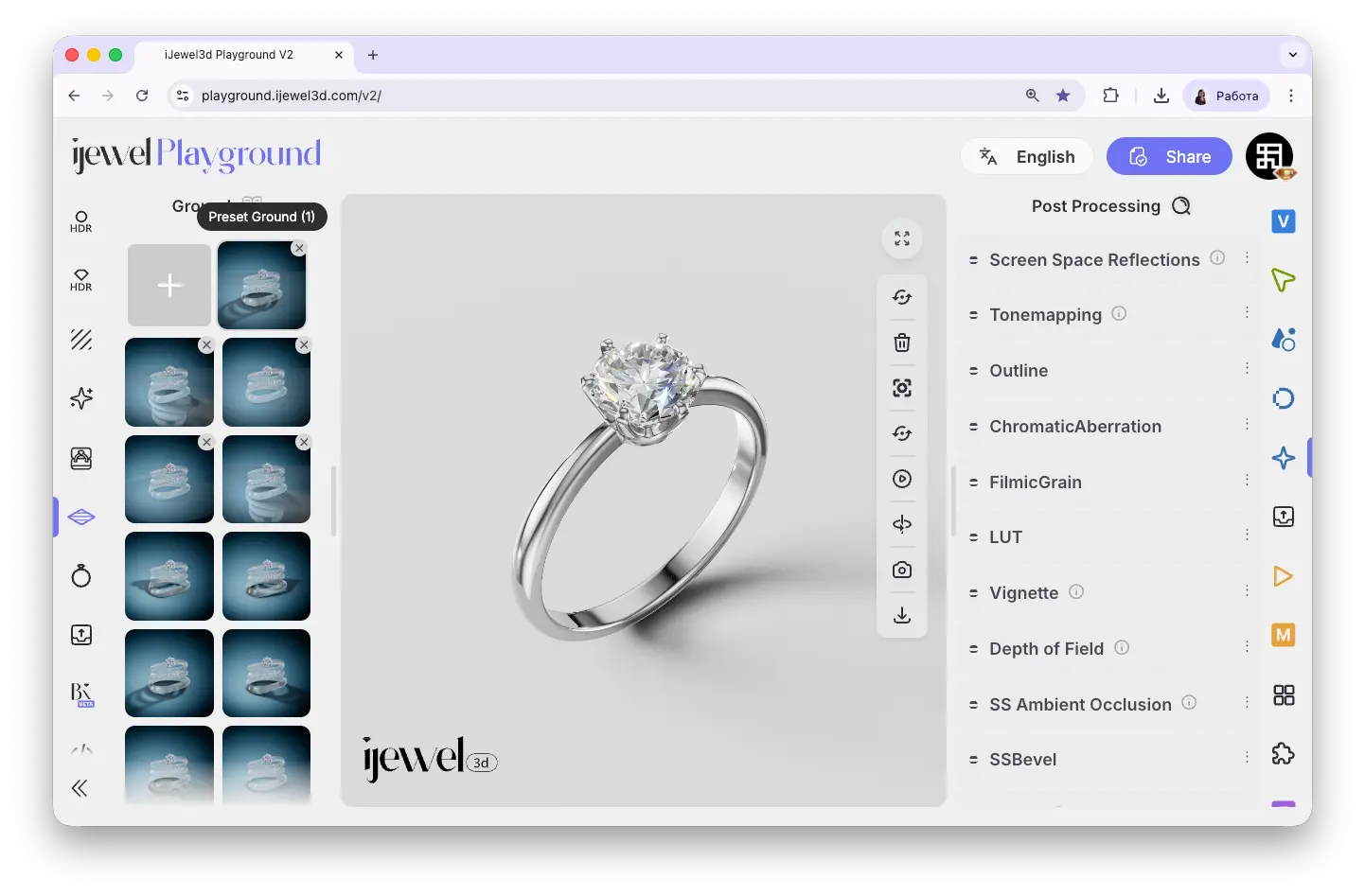Expand the SSBevel section
Image resolution: width=1365 pixels, height=896 pixels.
(x=1108, y=760)
